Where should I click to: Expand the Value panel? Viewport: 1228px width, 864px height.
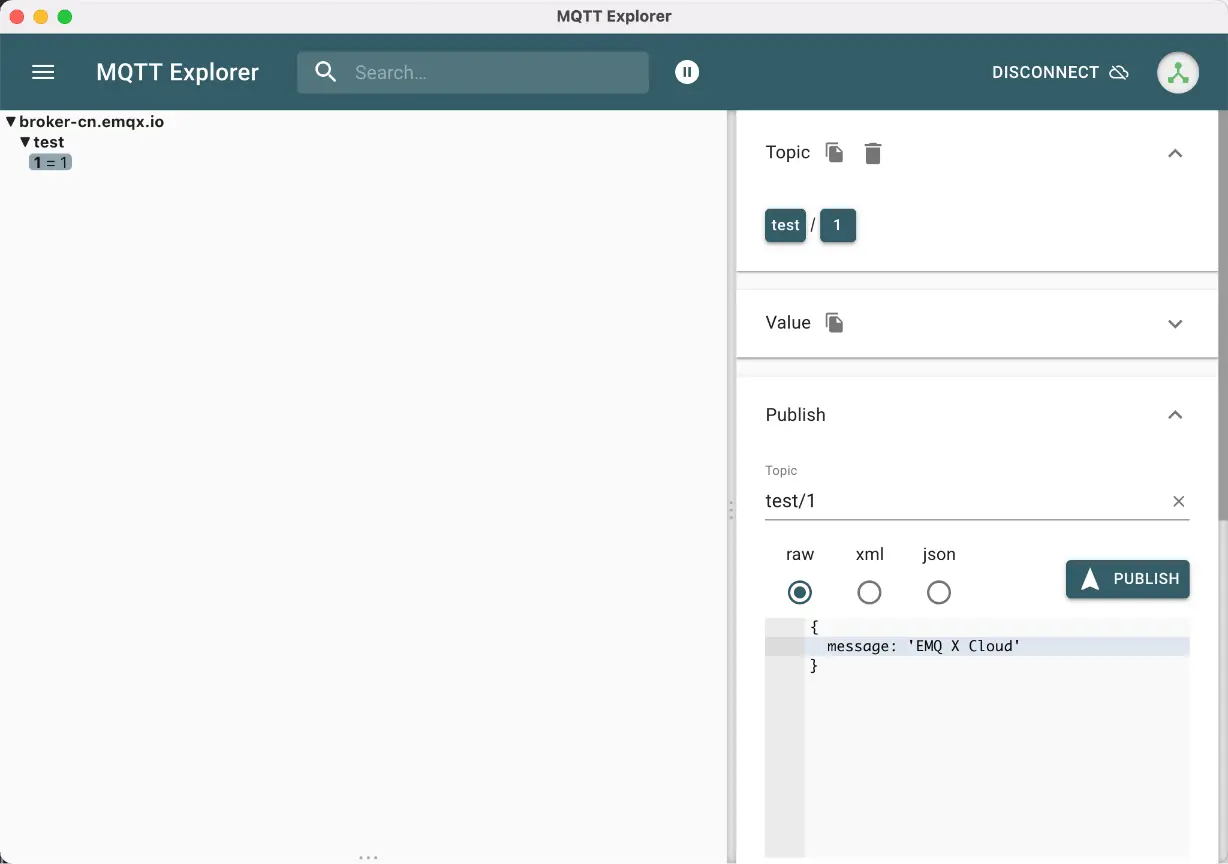click(1175, 323)
